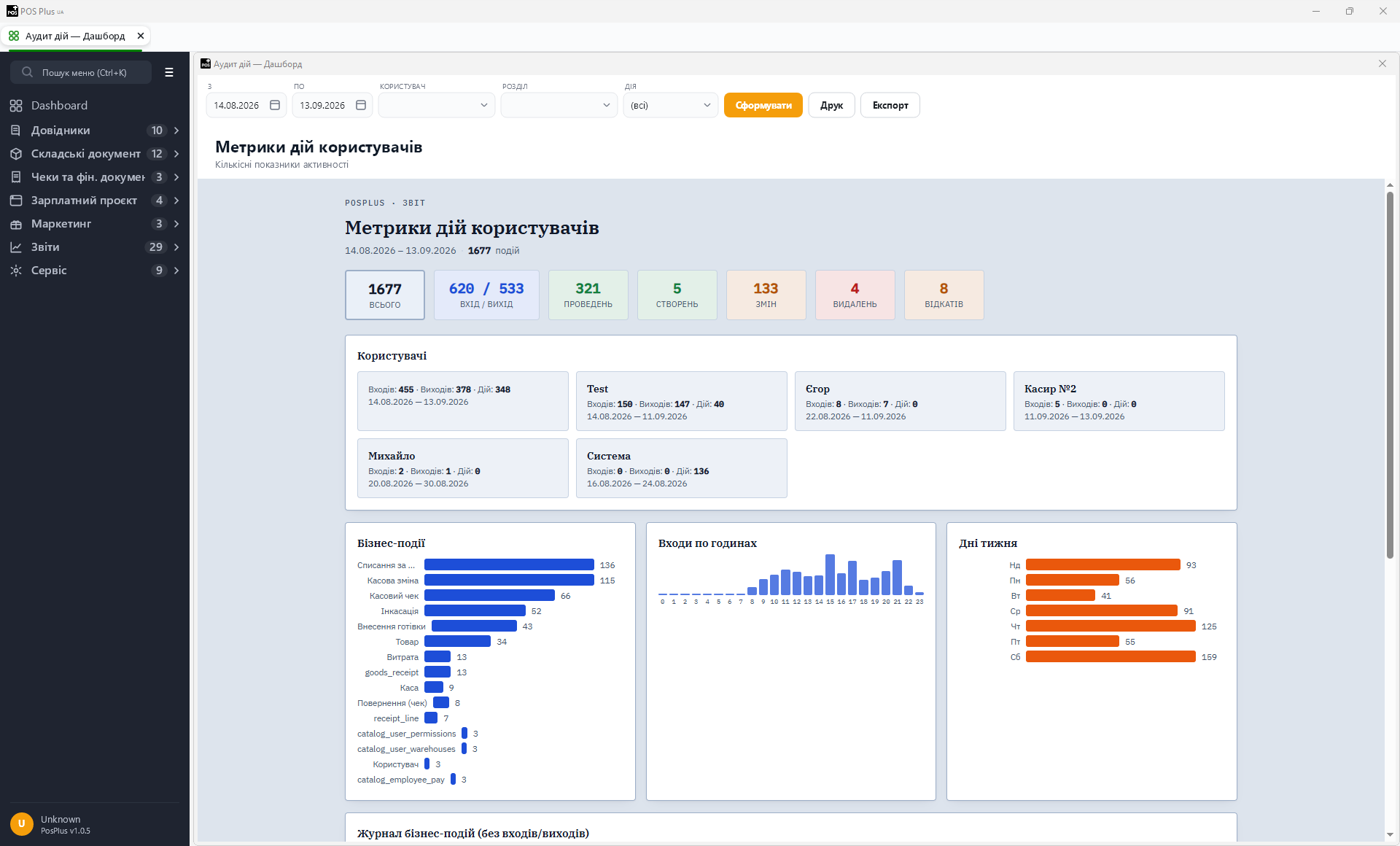Select the 321 Проведень metric card
Screen dimensions: 1400x846
588,295
